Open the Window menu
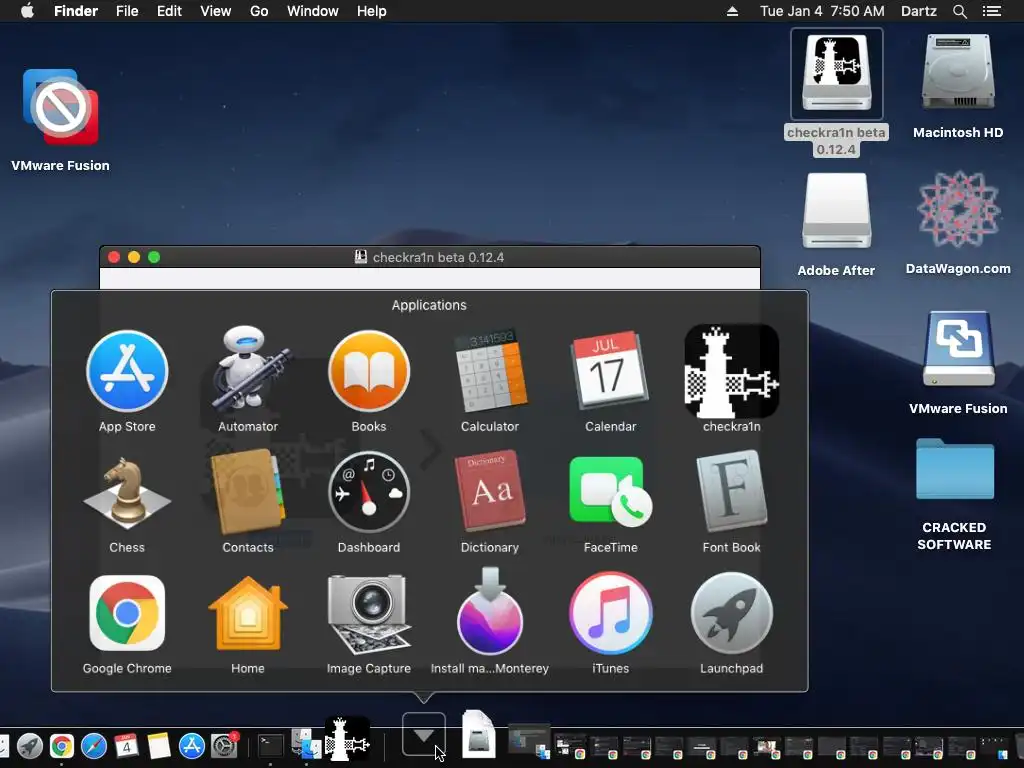The image size is (1024, 768). click(313, 11)
